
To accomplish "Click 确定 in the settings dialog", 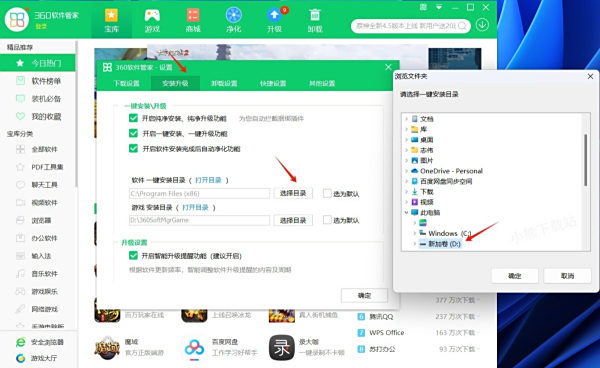I will [364, 296].
